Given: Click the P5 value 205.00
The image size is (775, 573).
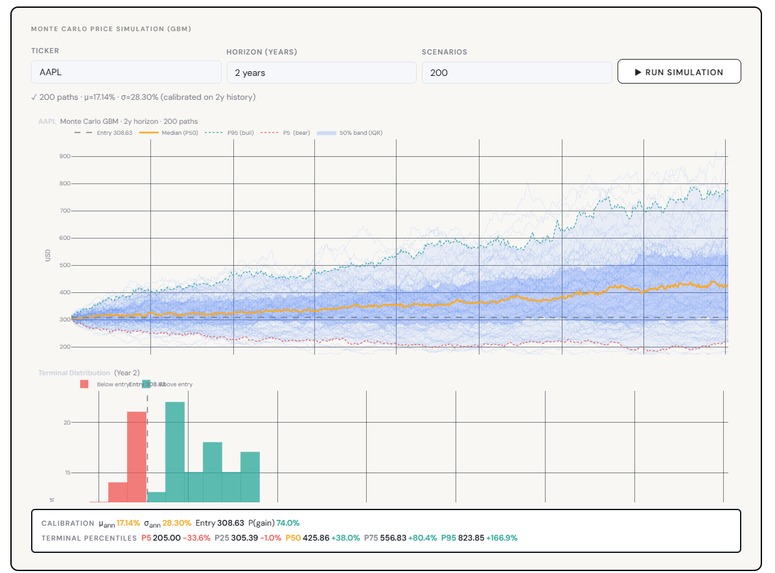Looking at the screenshot, I should click(x=167, y=538).
